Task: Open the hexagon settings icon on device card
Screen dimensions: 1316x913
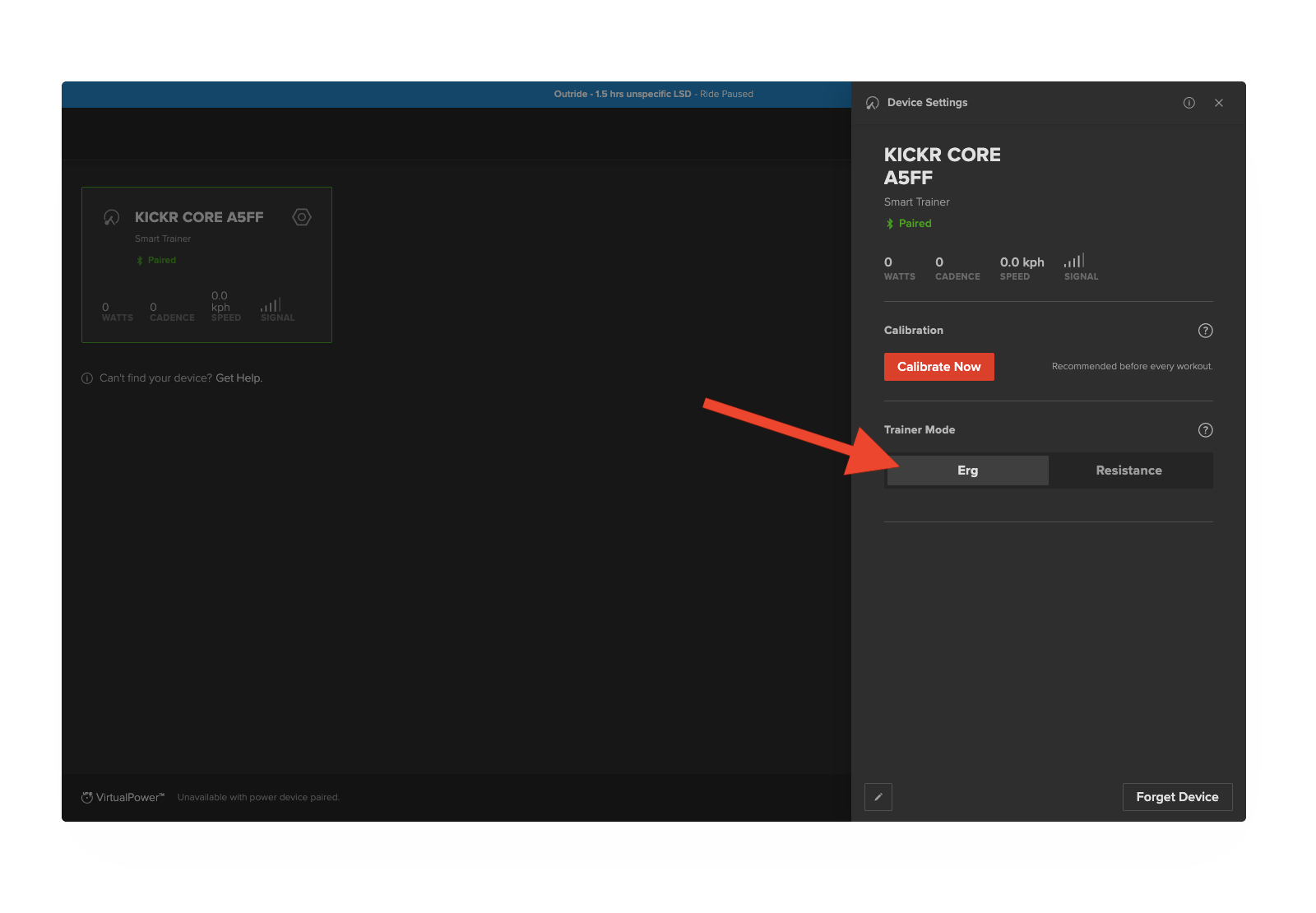Action: pos(302,217)
